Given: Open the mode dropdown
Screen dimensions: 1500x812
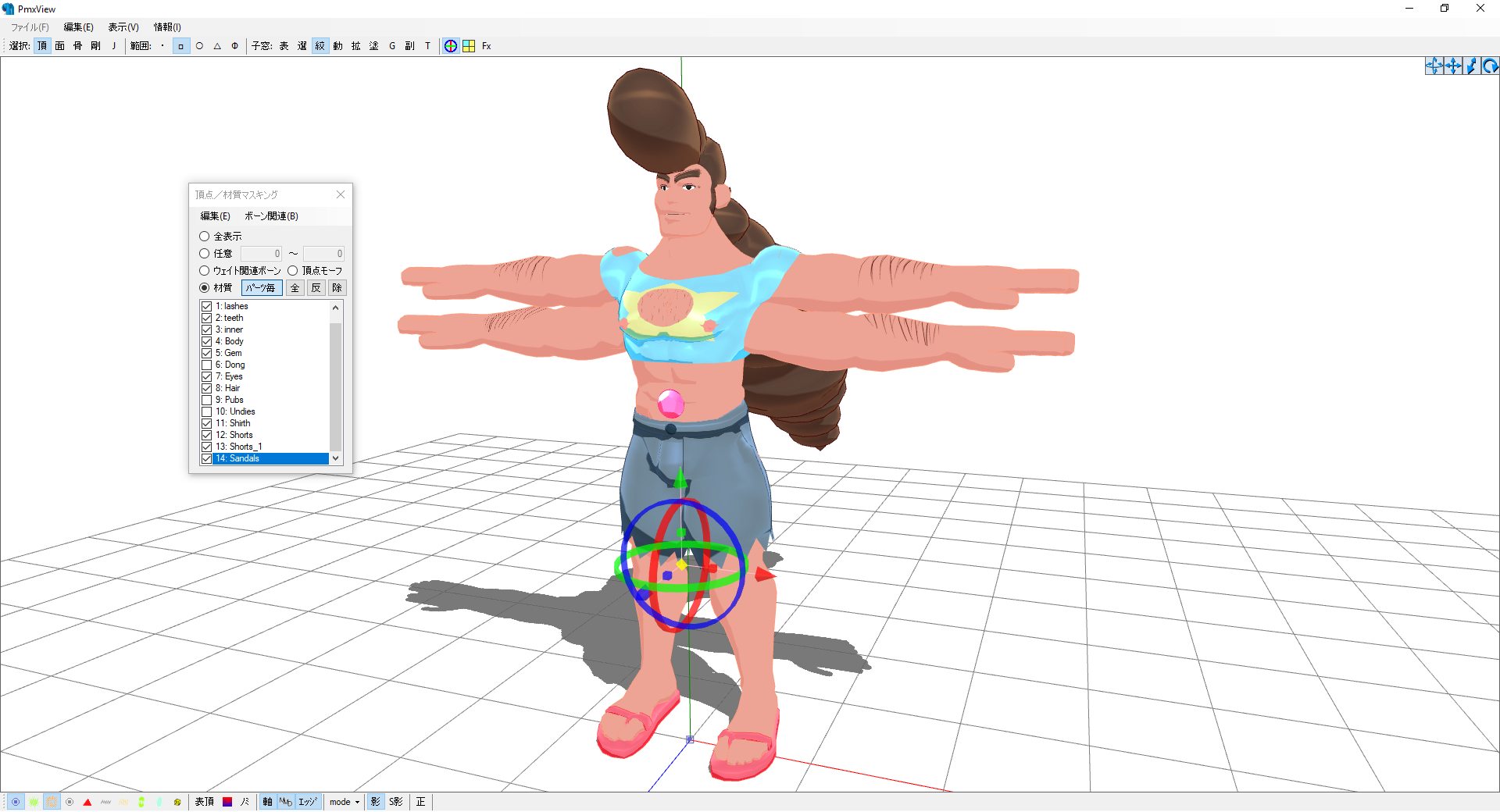Looking at the screenshot, I should click(345, 802).
